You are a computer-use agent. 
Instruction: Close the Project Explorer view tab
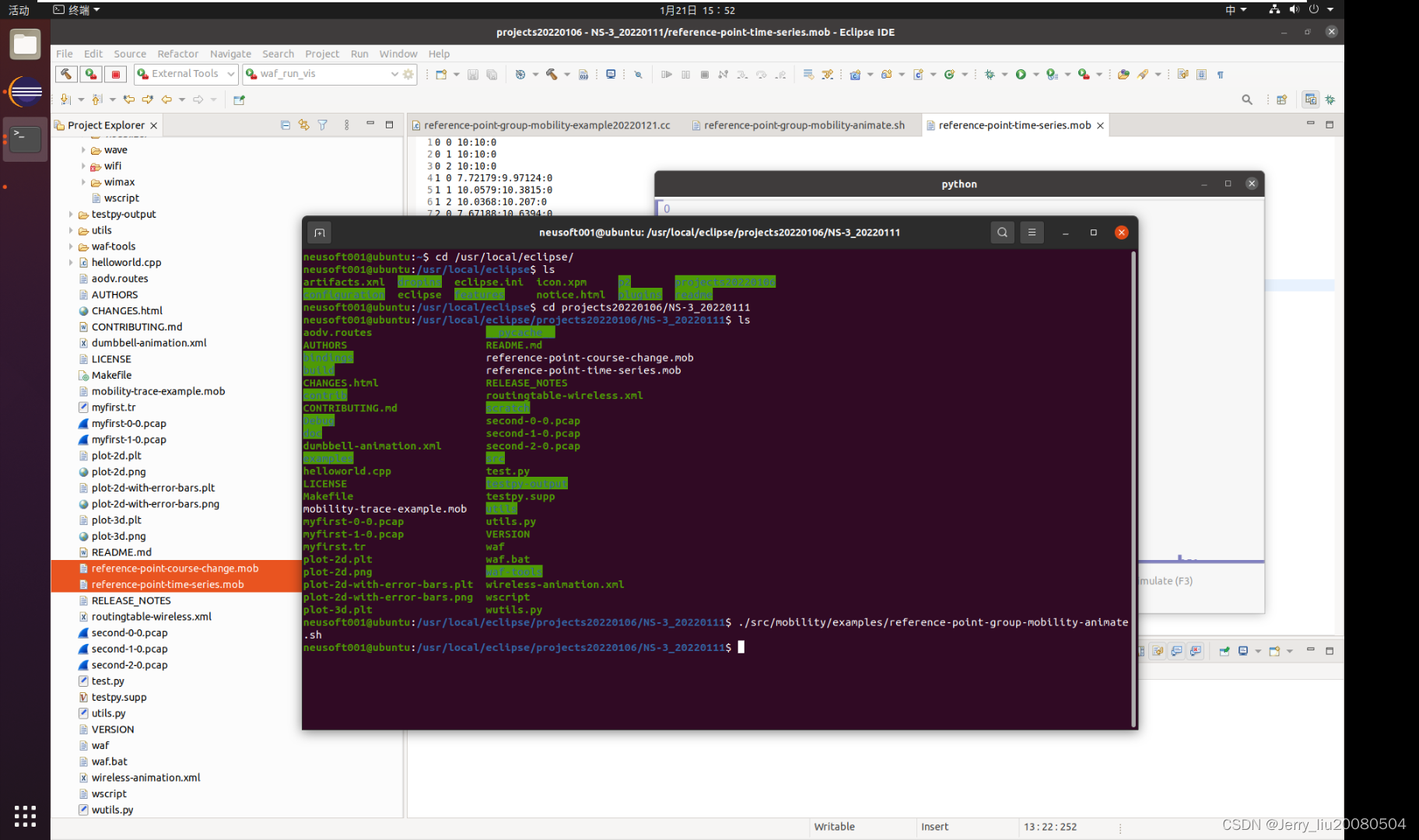154,125
